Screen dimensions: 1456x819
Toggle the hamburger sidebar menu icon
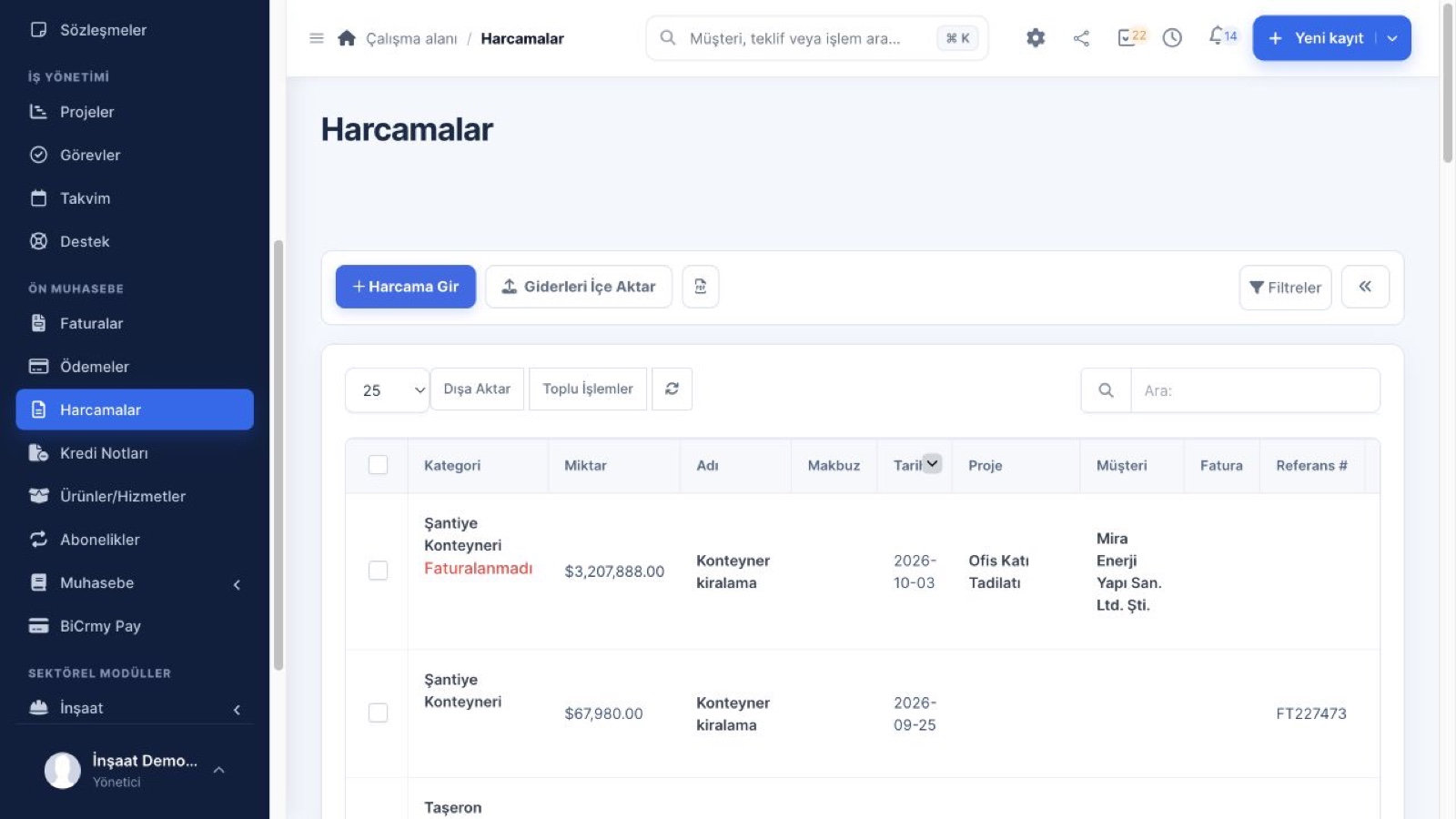click(x=317, y=38)
